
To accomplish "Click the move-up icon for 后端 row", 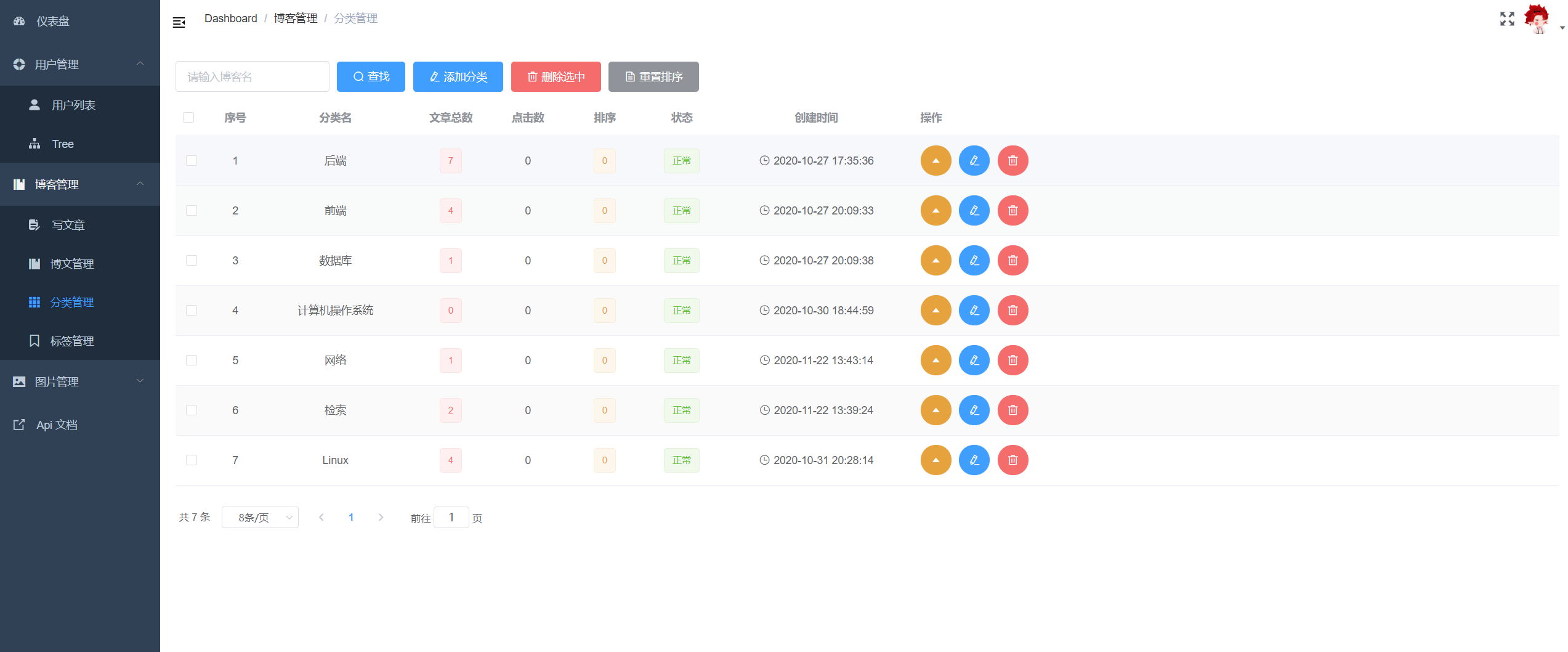I will (936, 161).
